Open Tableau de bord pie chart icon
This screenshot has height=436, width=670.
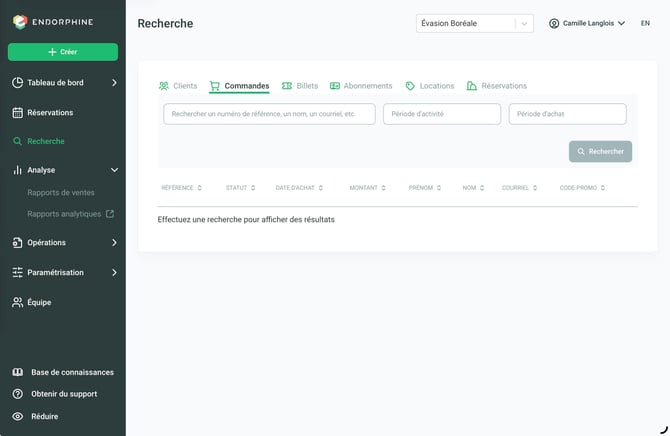tap(18, 82)
